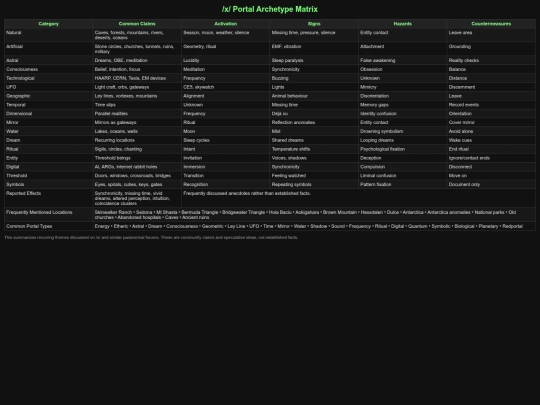Click the 'Drowning symbolism' hazard cell
Viewport: 540px width, 405px height.
pyautogui.click(x=403, y=132)
